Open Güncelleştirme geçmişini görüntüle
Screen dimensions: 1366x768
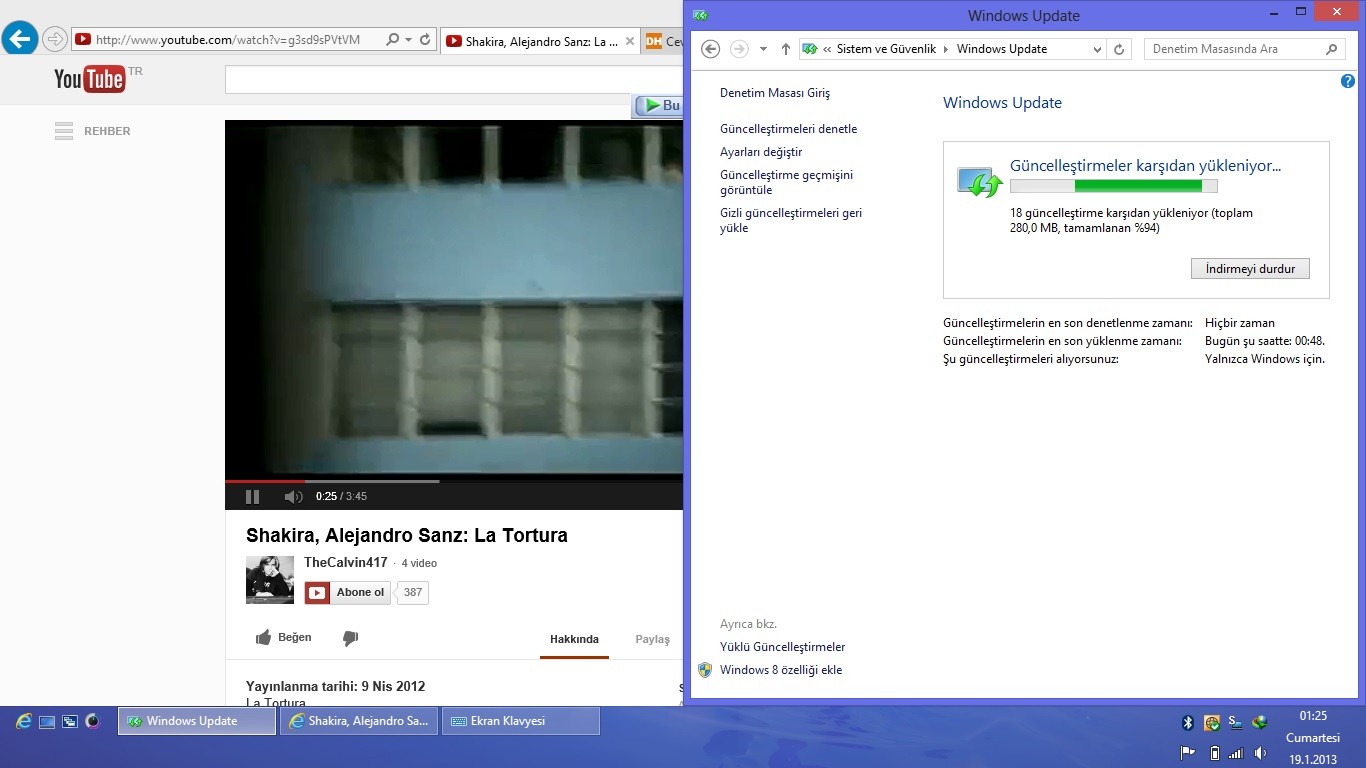tap(786, 182)
